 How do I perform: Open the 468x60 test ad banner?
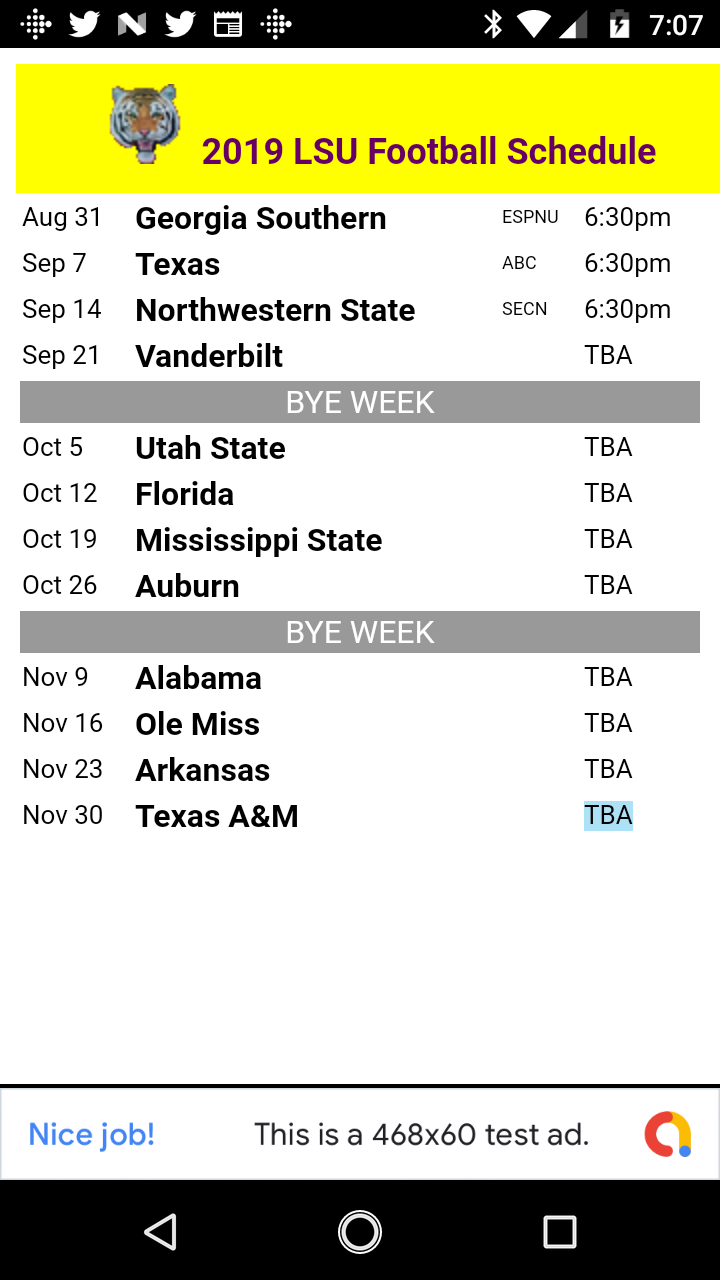[421, 1134]
